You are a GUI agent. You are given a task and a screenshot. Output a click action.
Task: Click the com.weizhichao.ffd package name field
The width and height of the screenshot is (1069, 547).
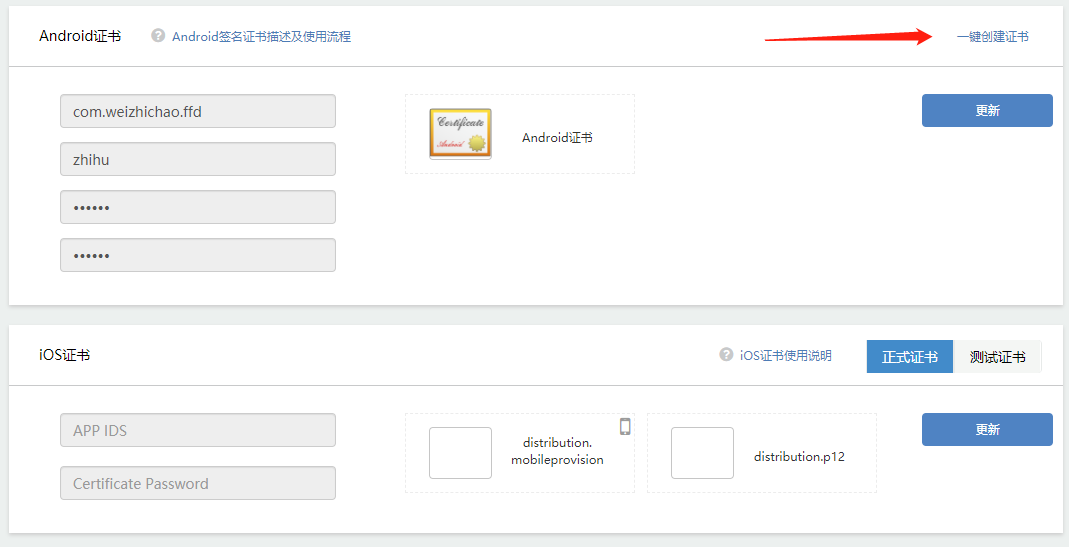point(198,111)
